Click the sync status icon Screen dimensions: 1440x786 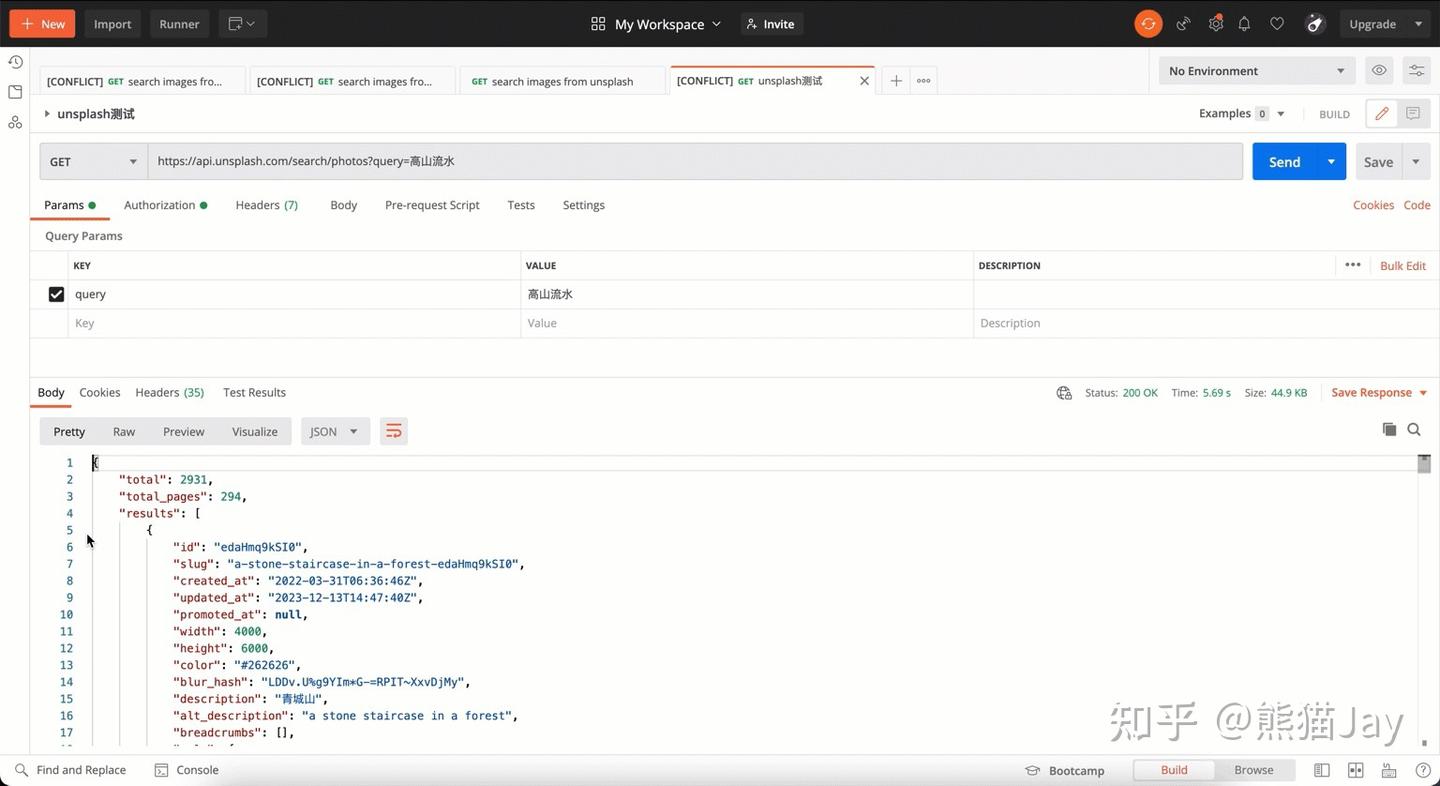point(1148,24)
